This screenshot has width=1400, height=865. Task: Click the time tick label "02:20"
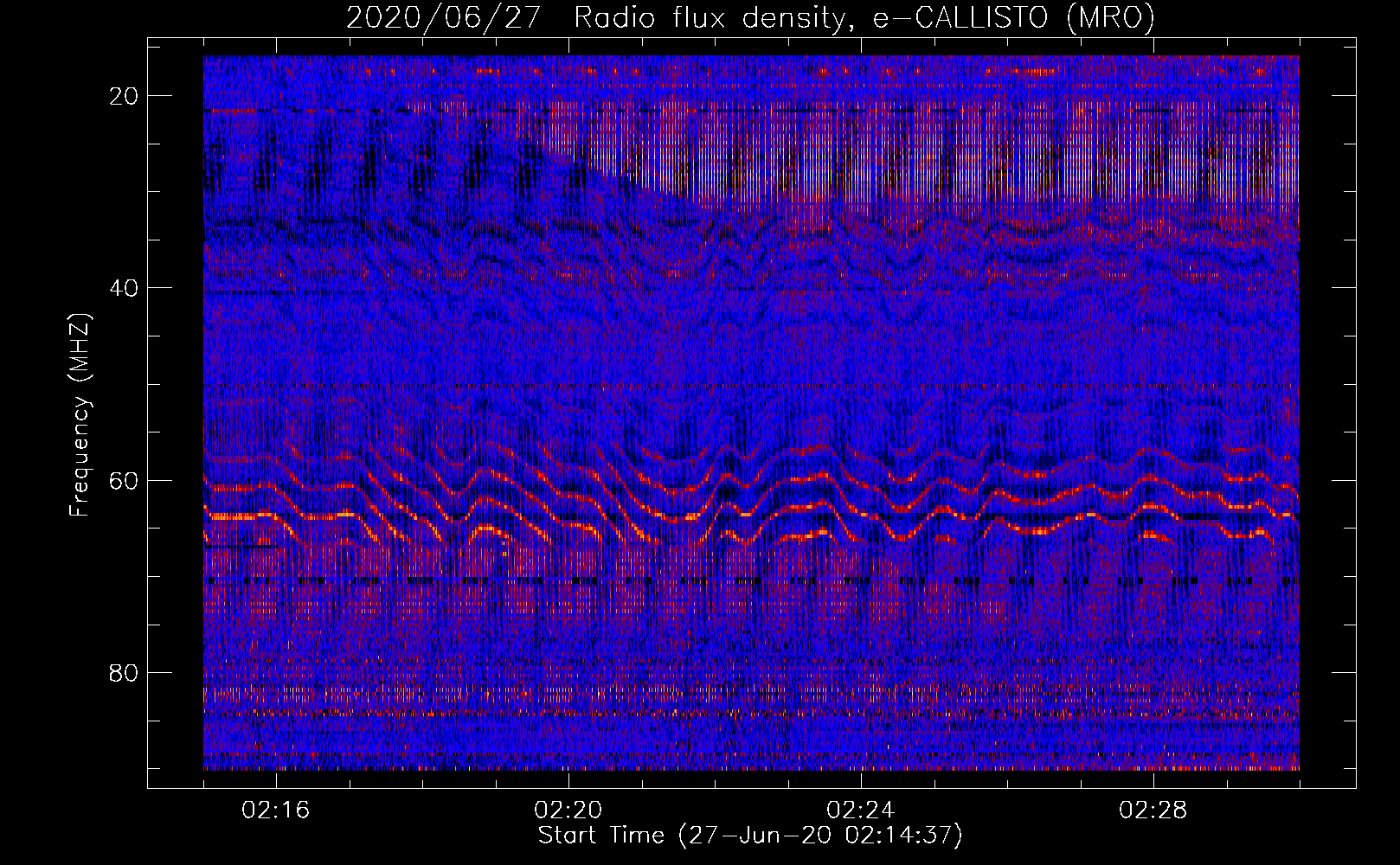(568, 811)
